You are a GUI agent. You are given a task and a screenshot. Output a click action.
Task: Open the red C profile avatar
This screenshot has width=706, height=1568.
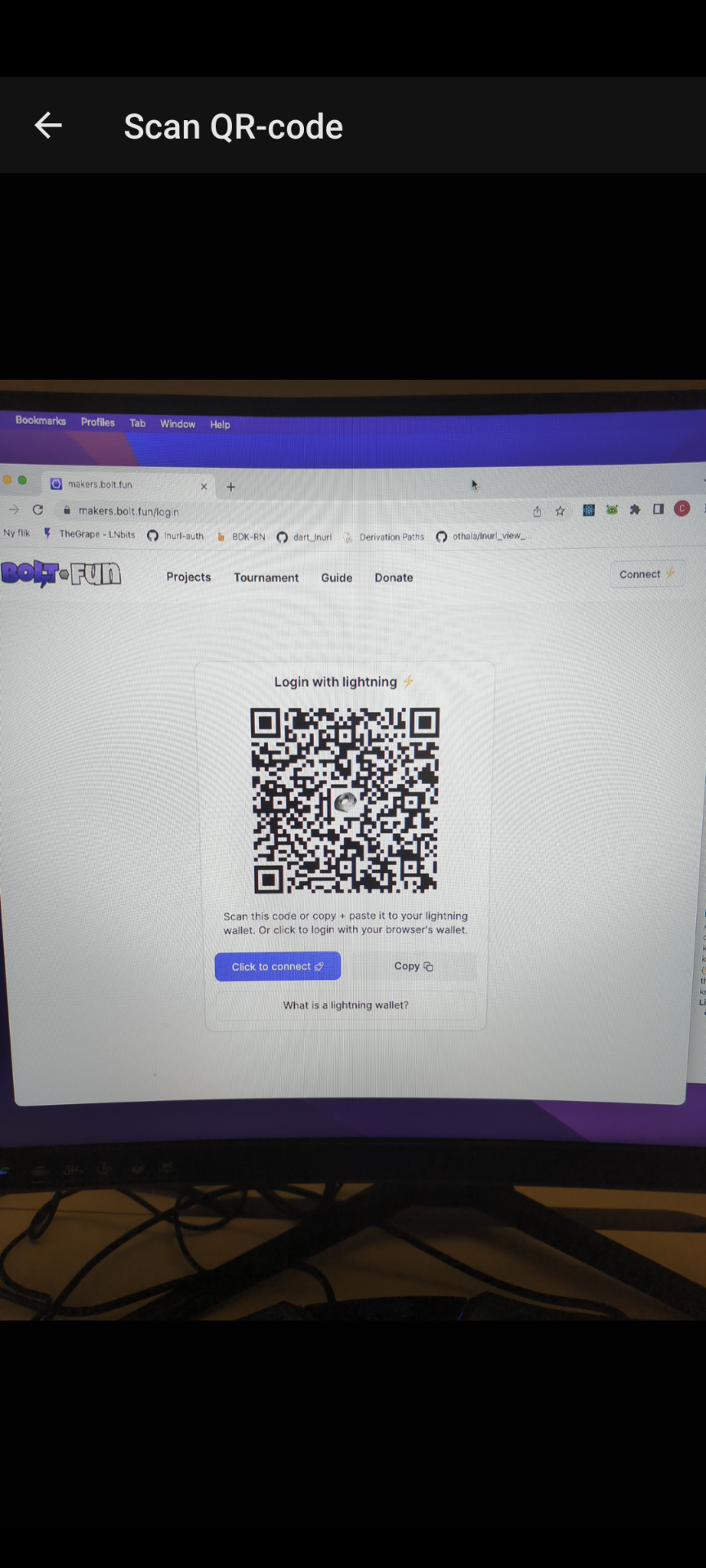(x=681, y=509)
